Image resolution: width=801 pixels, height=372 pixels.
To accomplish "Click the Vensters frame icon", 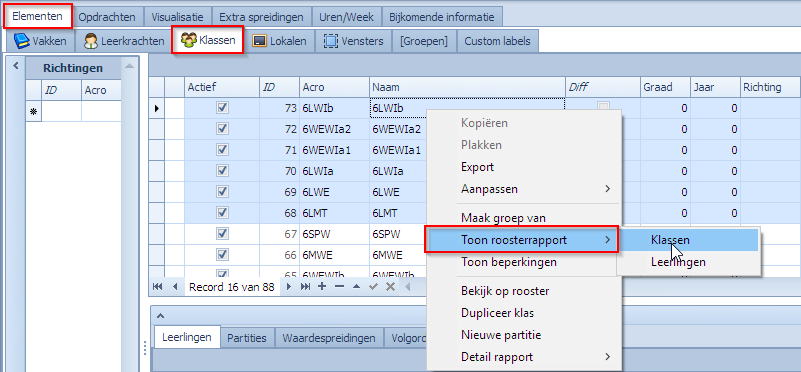I will [x=332, y=41].
